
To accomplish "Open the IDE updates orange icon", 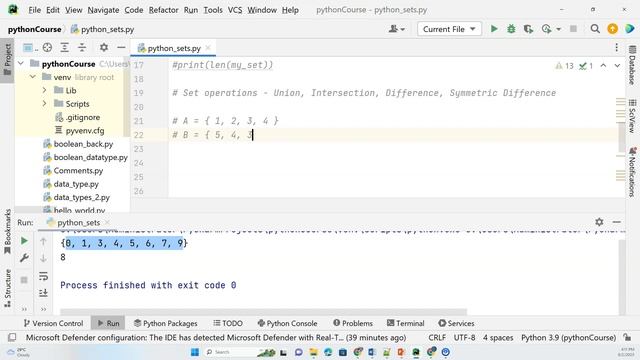I will (612, 29).
